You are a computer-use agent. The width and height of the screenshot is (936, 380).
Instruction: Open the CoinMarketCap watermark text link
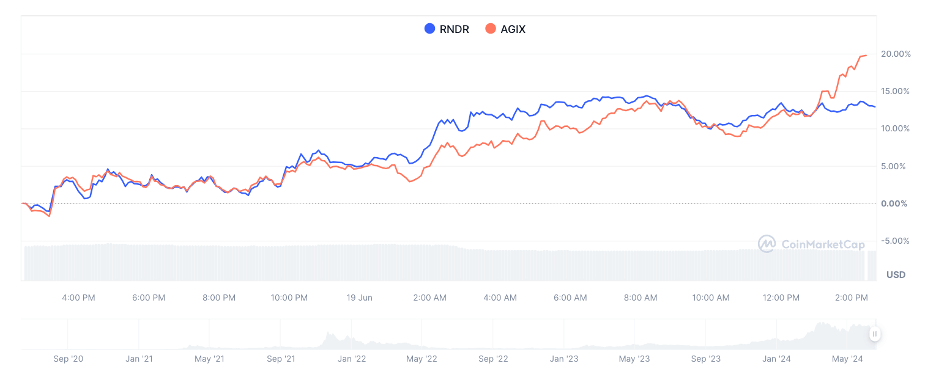[821, 244]
